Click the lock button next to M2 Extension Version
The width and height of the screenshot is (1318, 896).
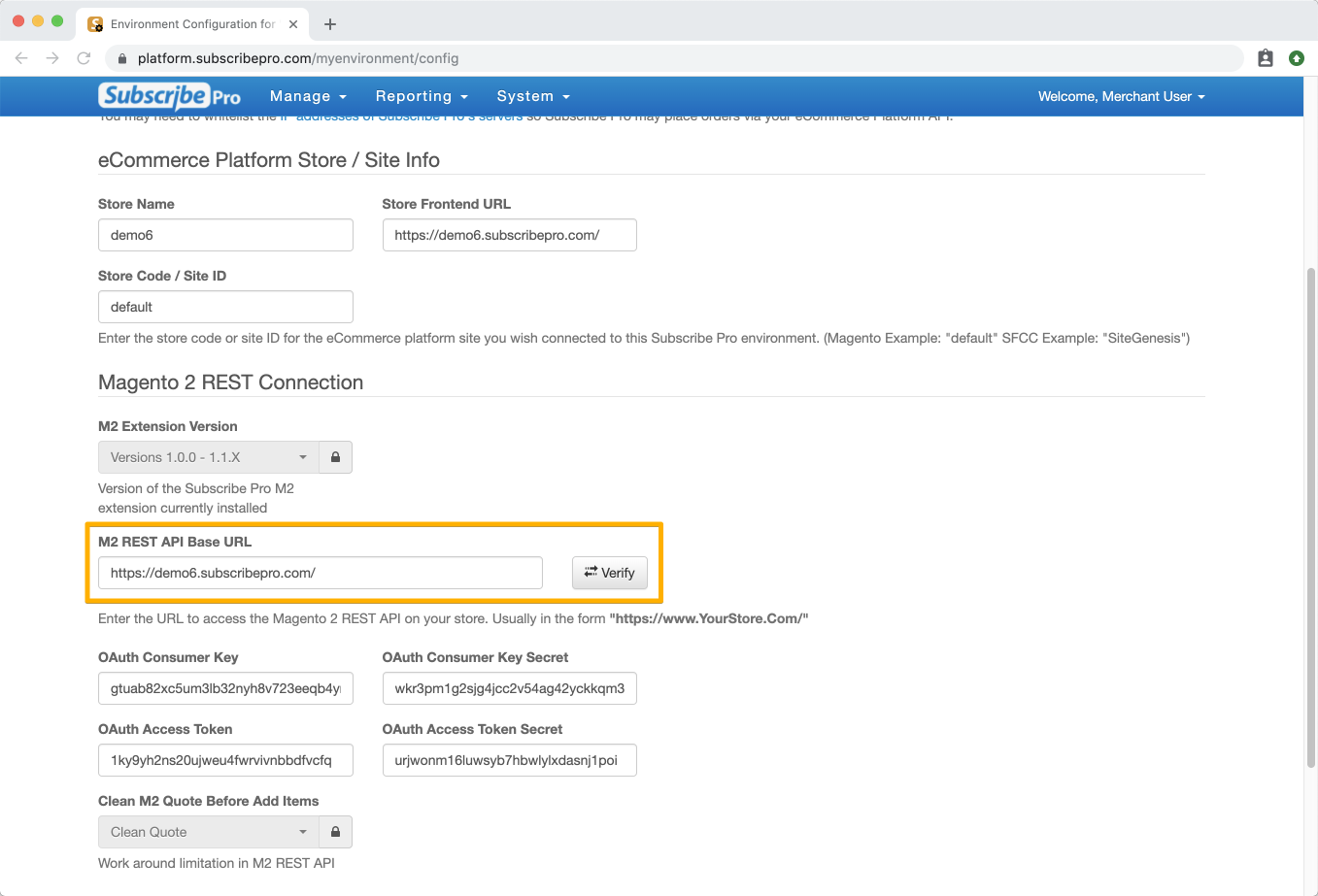point(336,457)
